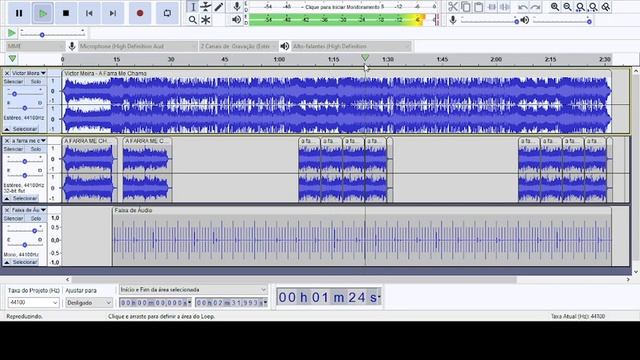
Task: Click the playhead marker on timeline ruler
Action: click(365, 58)
